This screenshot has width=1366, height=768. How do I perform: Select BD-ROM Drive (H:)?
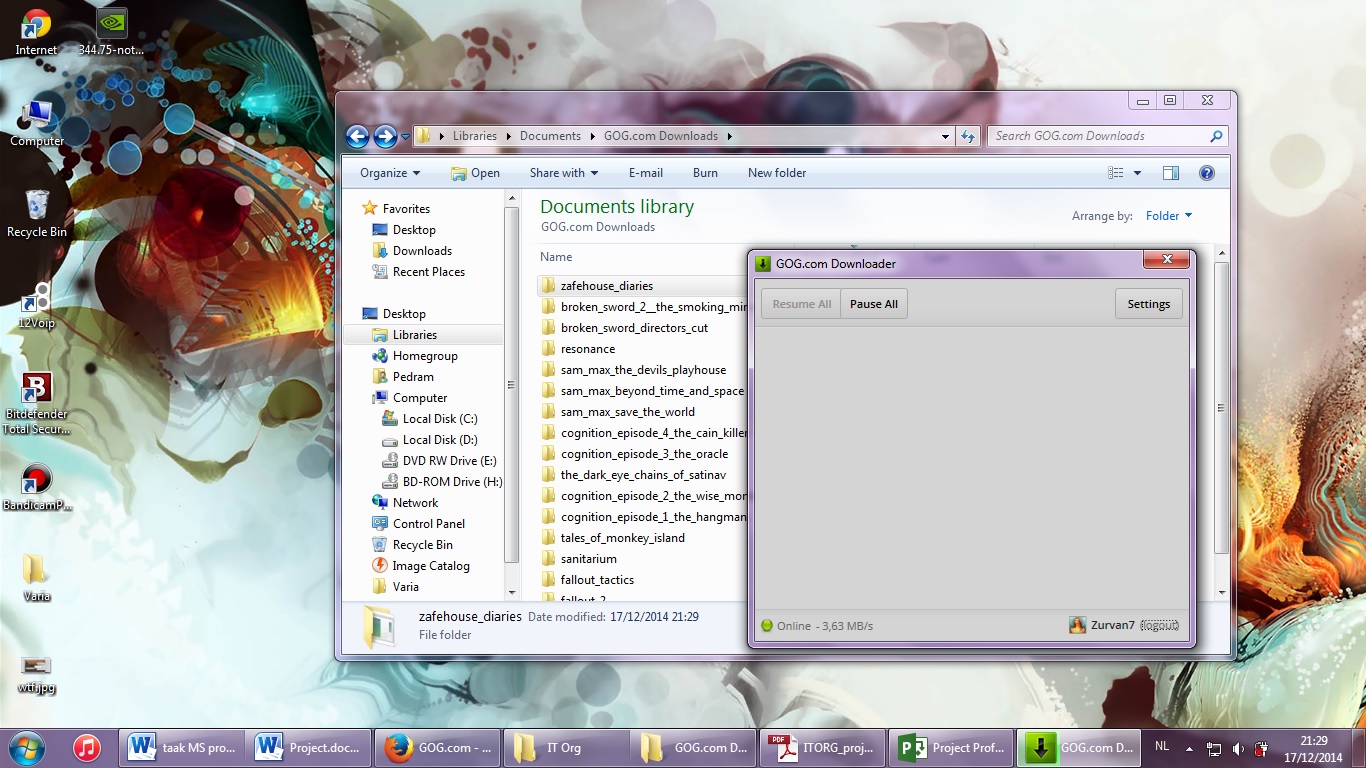[x=452, y=482]
